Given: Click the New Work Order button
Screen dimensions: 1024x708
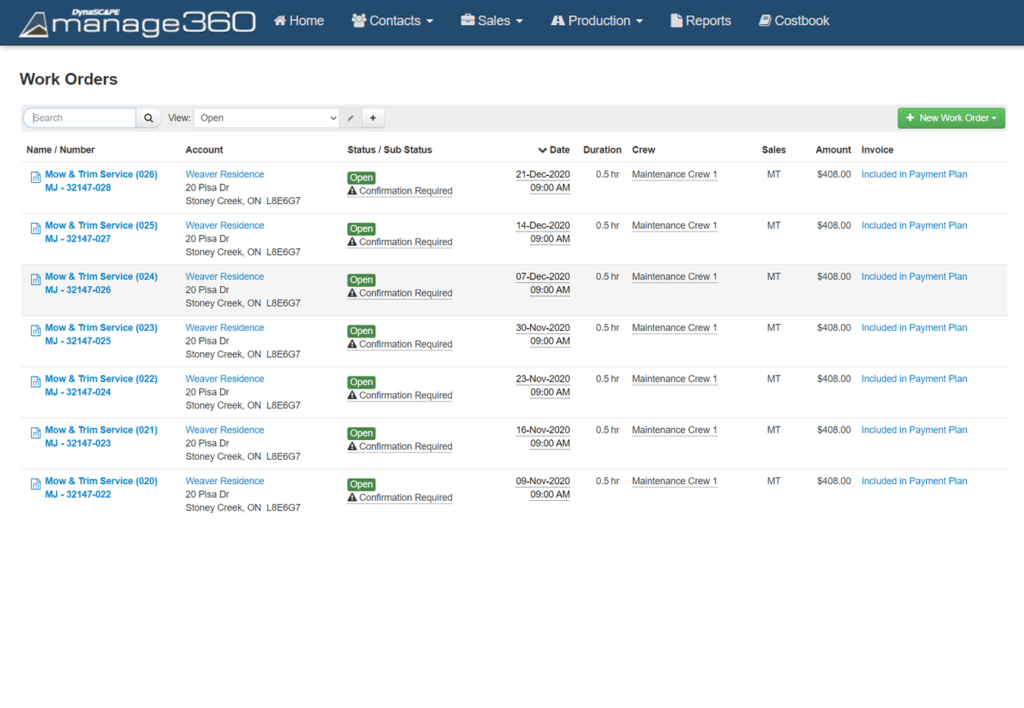Looking at the screenshot, I should 945,117.
